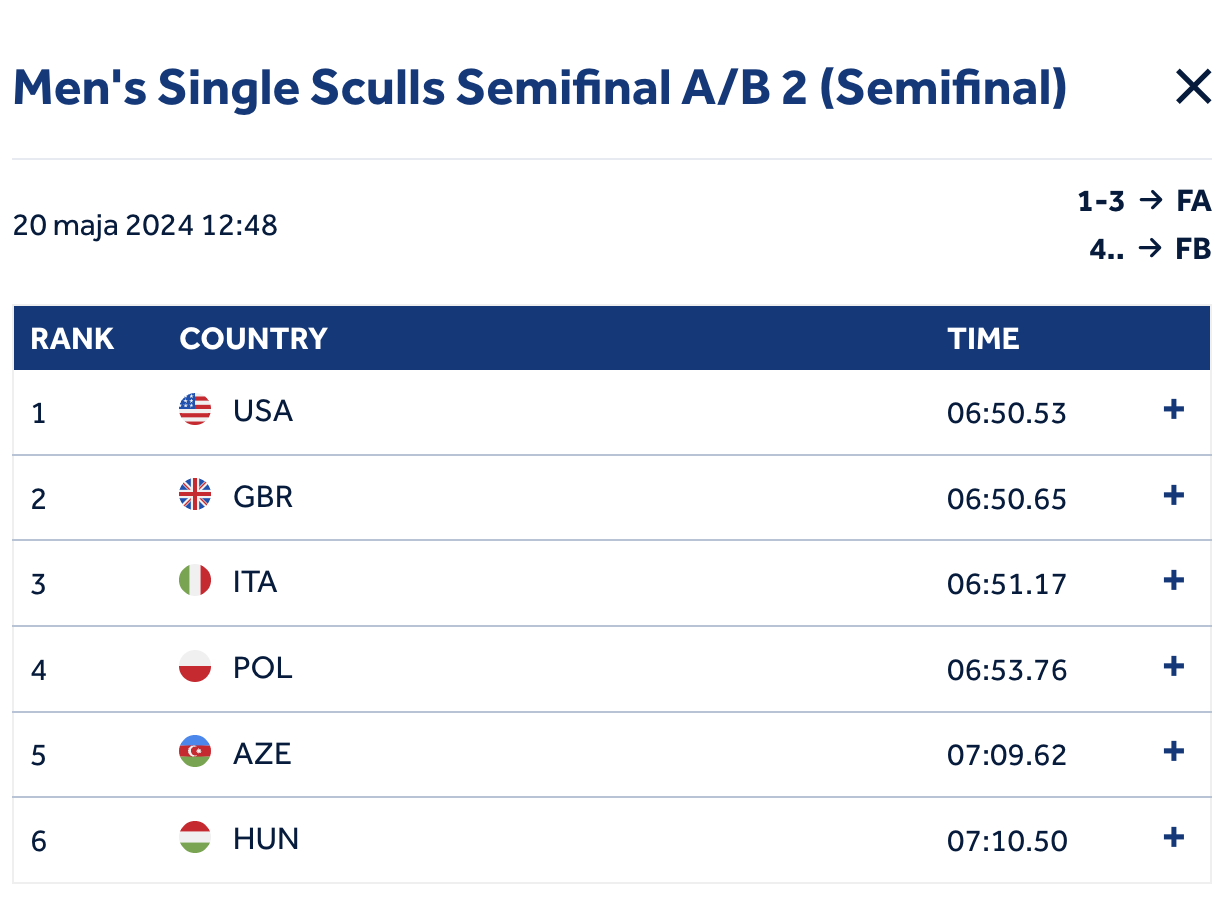
Task: Close the Men's Single Sculls Semifinal dialog
Action: coord(1193,88)
